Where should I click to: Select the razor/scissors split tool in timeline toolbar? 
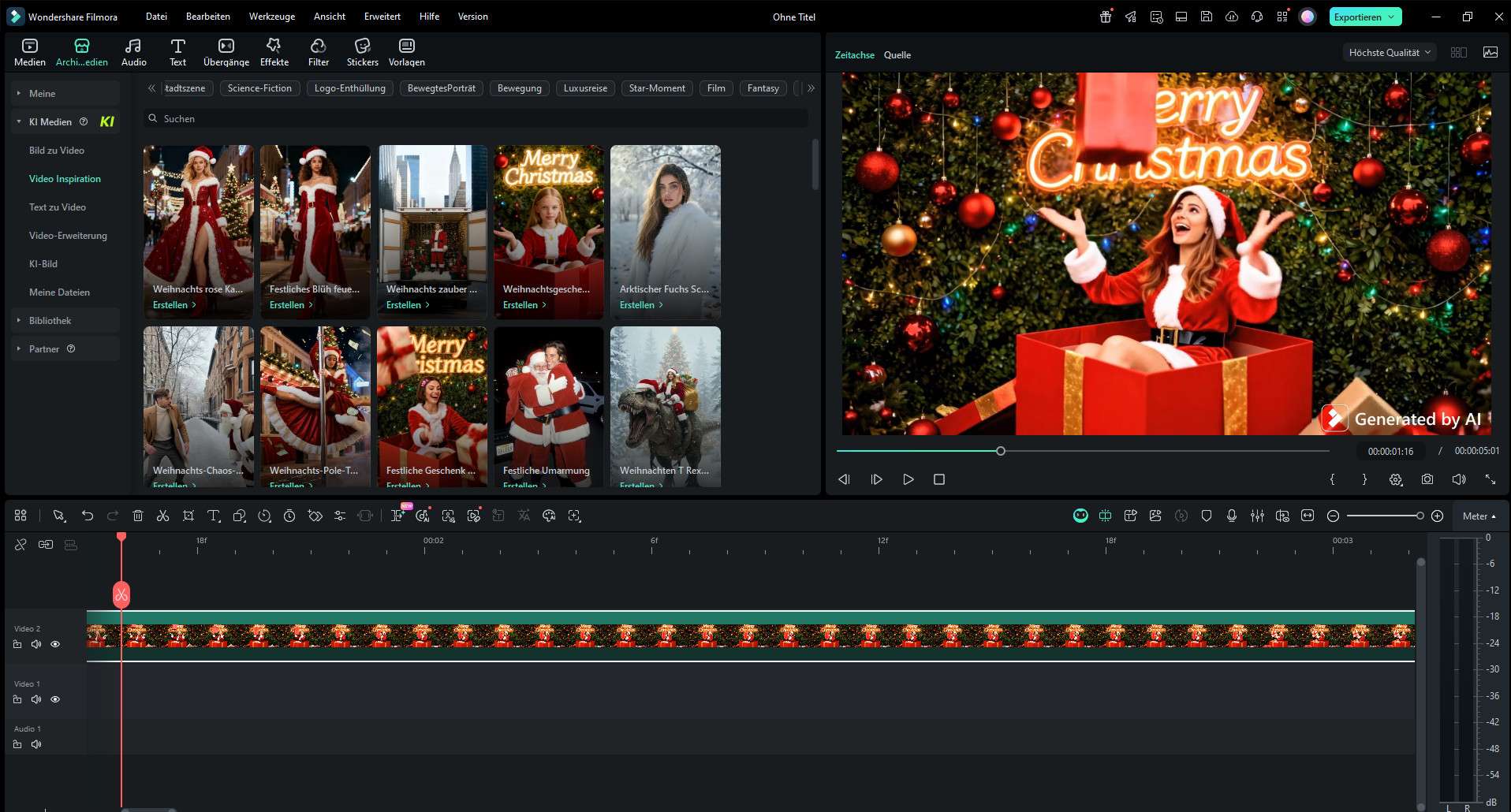click(163, 516)
